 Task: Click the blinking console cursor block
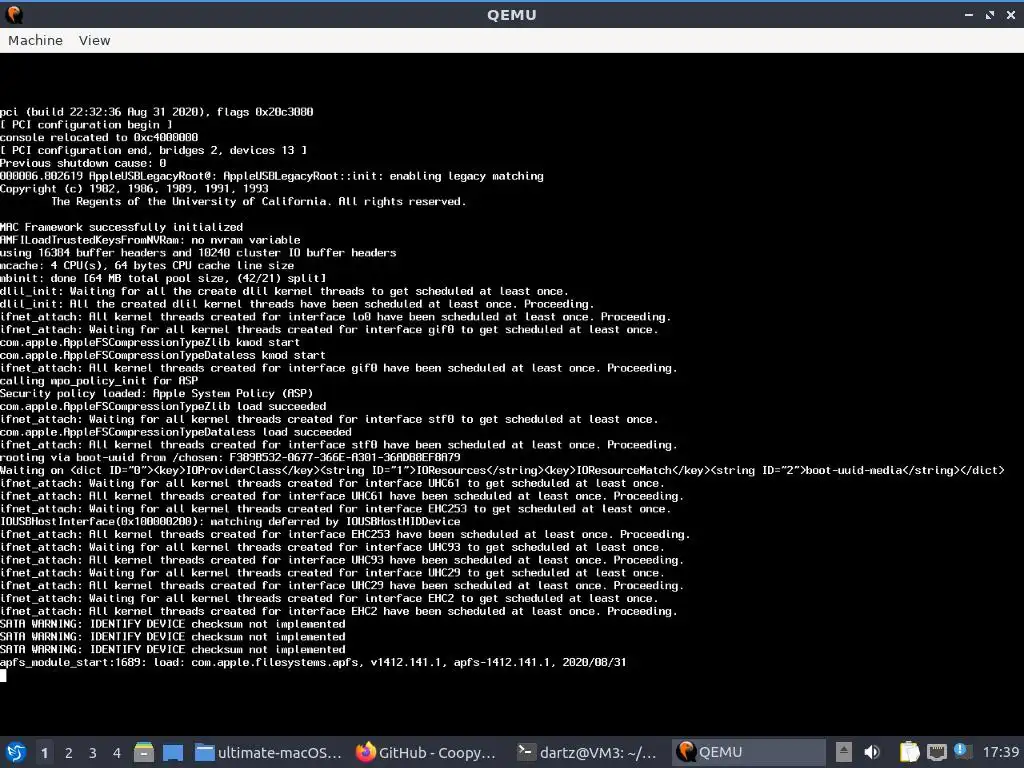pyautogui.click(x=3, y=675)
